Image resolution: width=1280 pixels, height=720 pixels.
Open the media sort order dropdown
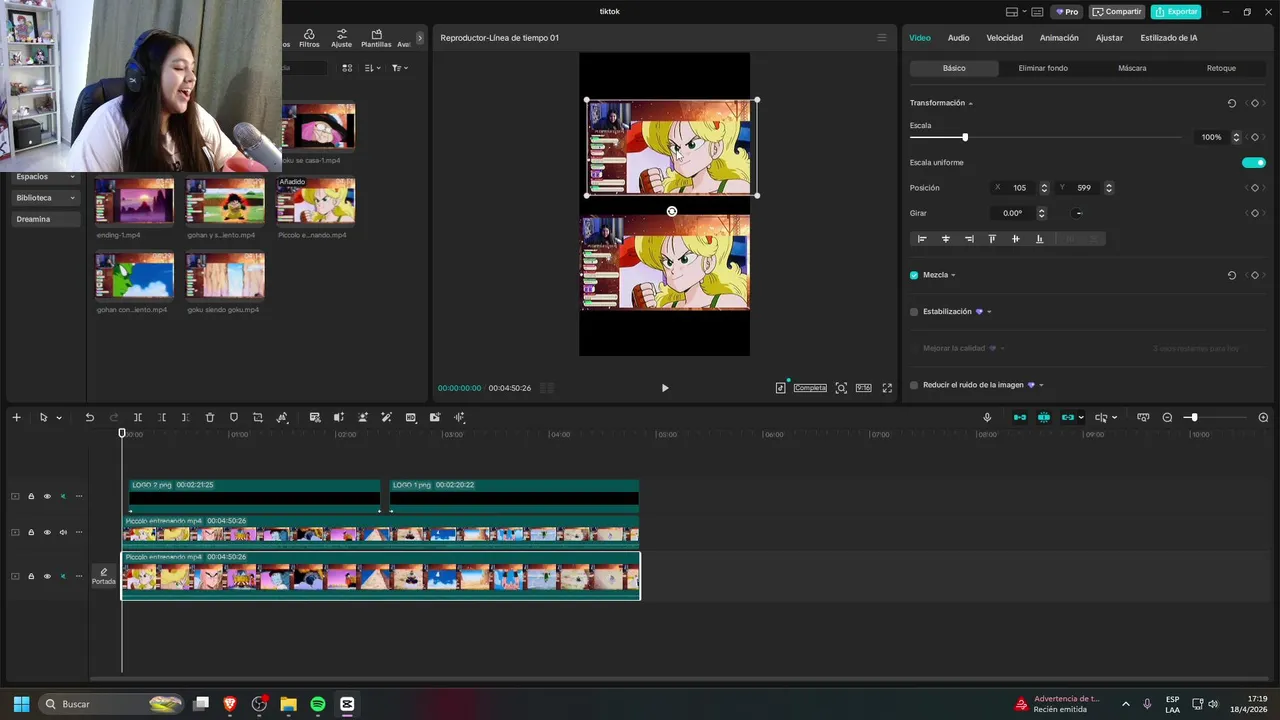point(373,68)
